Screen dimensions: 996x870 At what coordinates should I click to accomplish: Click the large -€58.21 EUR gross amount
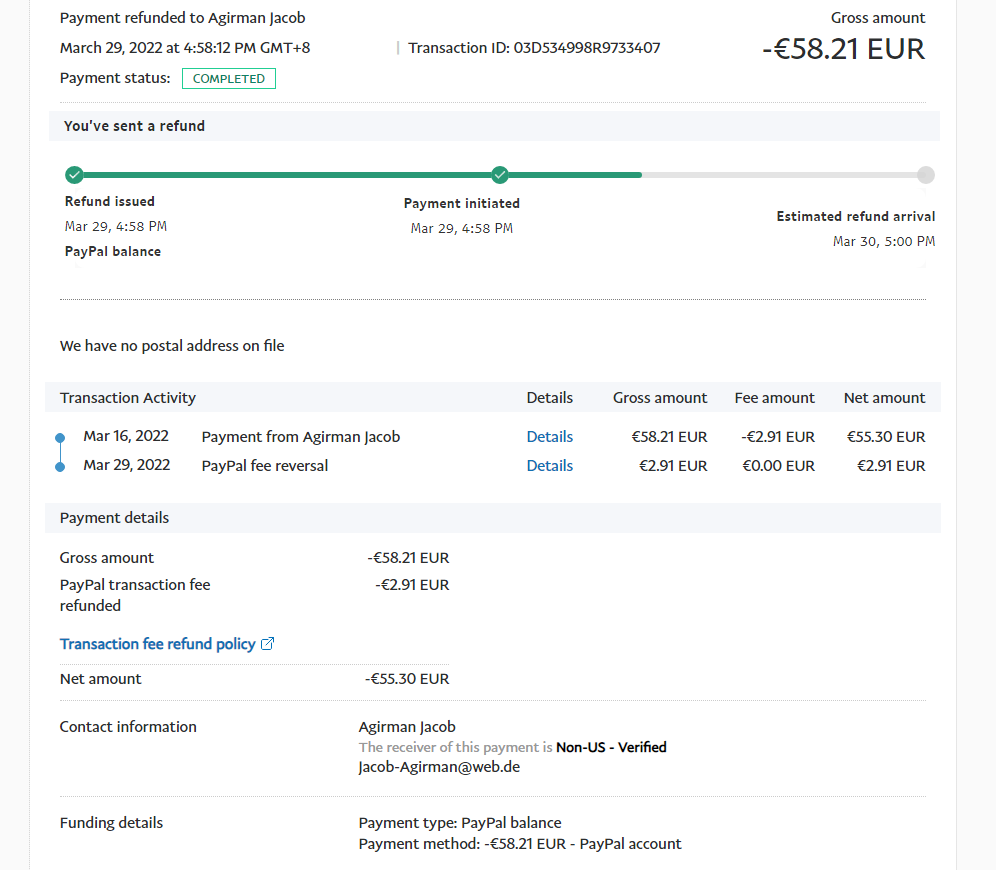pos(843,49)
